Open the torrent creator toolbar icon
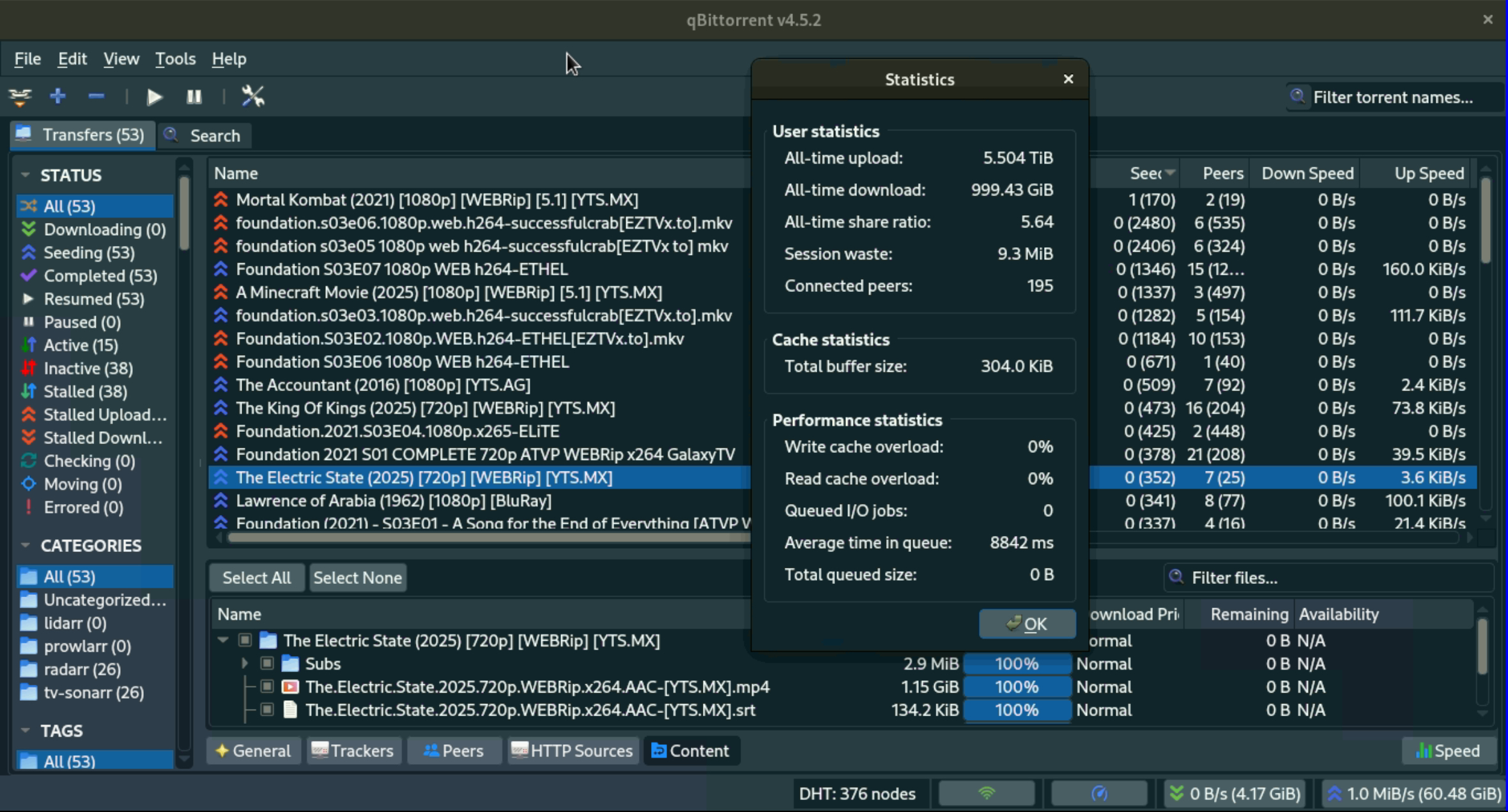1508x812 pixels. coord(20,96)
